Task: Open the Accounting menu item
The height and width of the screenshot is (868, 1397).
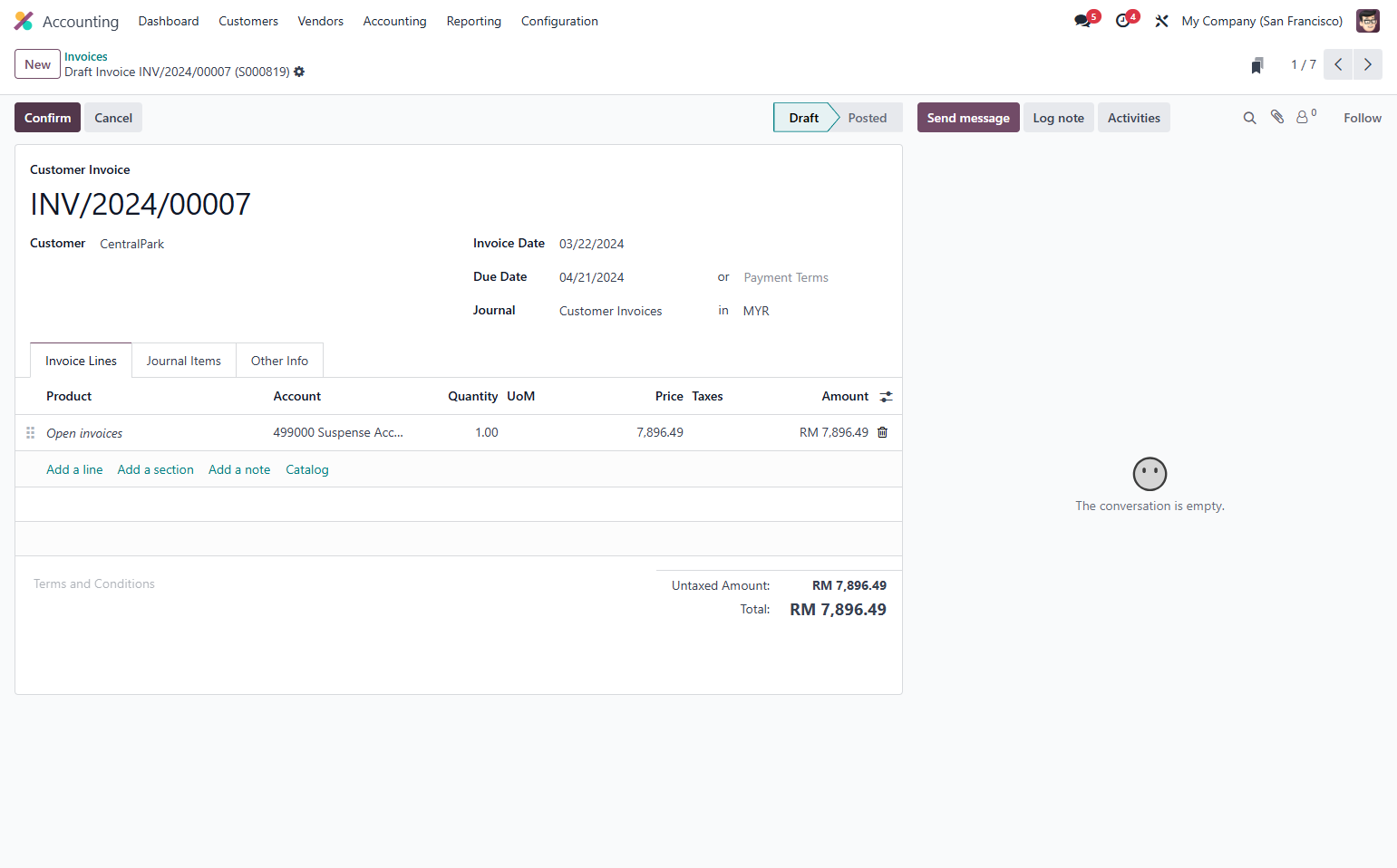Action: [x=394, y=21]
